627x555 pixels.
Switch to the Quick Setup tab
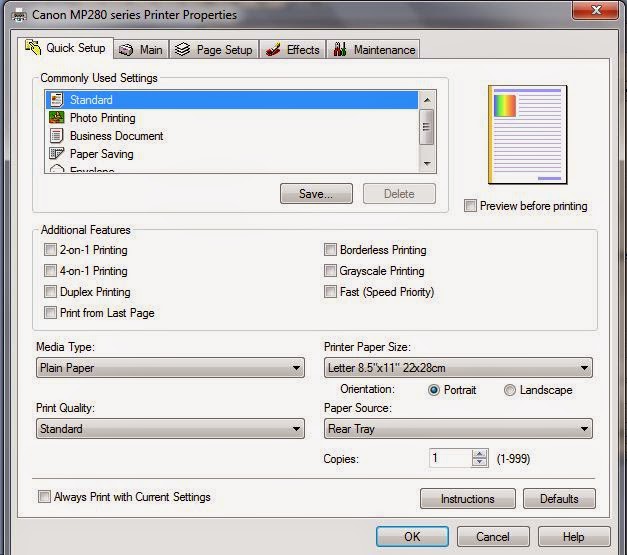coord(66,48)
